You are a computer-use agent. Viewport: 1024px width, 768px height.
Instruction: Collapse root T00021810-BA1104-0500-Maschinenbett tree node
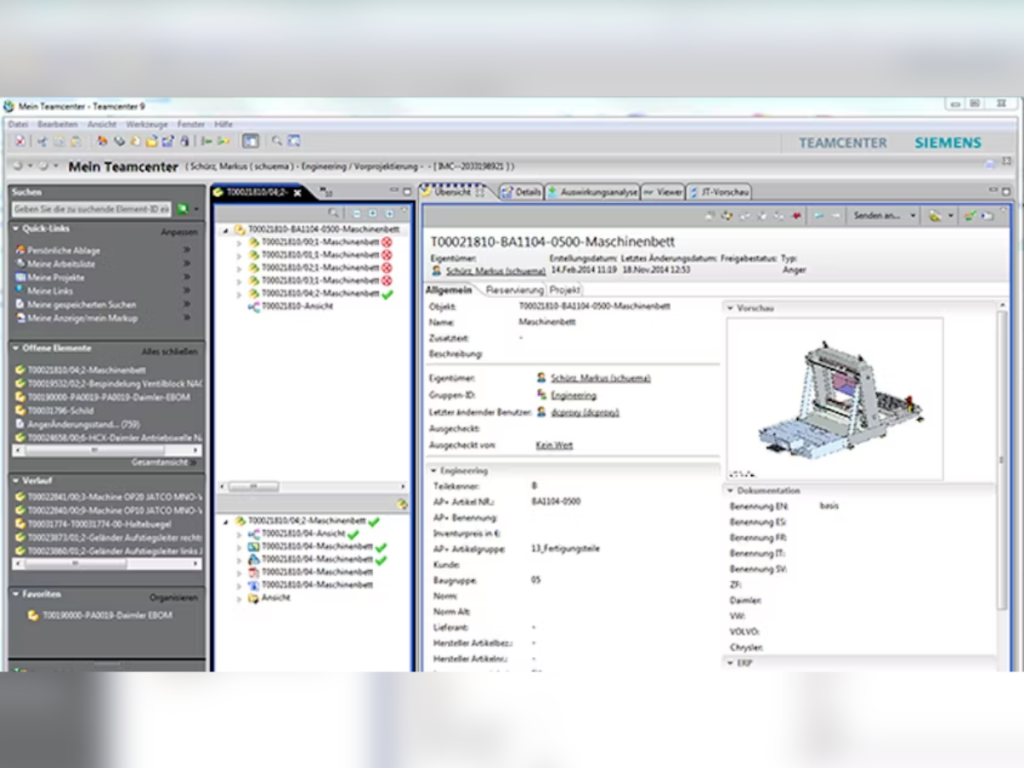click(226, 230)
